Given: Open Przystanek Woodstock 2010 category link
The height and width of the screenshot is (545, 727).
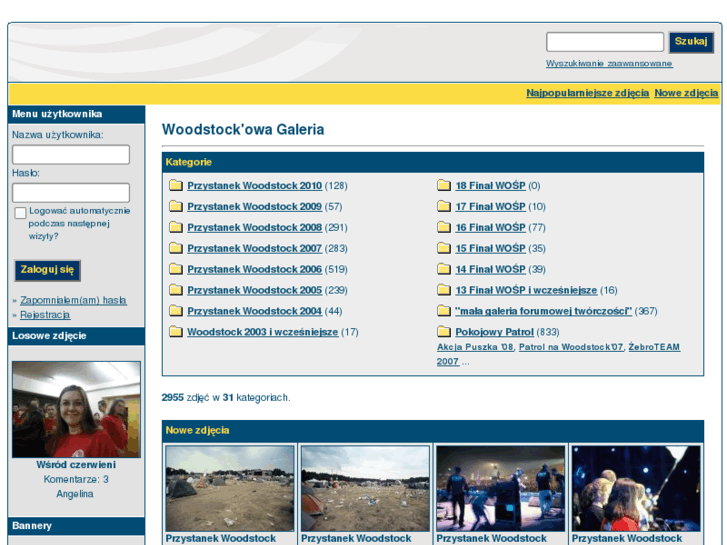Looking at the screenshot, I should click(x=255, y=186).
